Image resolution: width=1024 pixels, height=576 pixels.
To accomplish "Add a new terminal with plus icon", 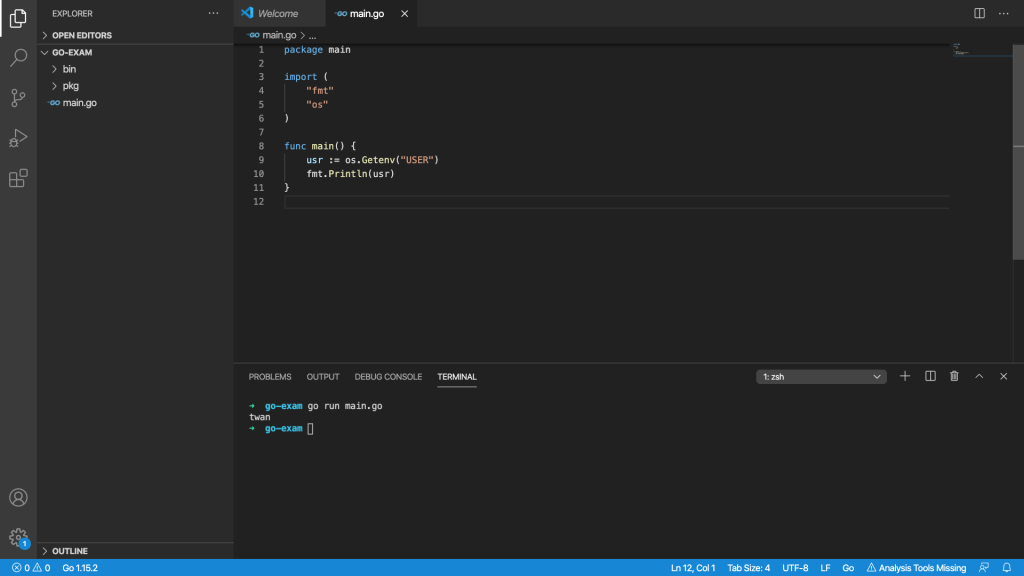I will click(x=905, y=376).
